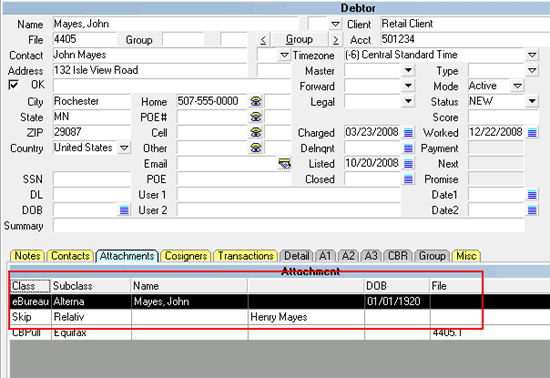Viewport: 550px width, 378px height.
Task: Click the POE# phone dial icon
Action: pyautogui.click(x=256, y=117)
